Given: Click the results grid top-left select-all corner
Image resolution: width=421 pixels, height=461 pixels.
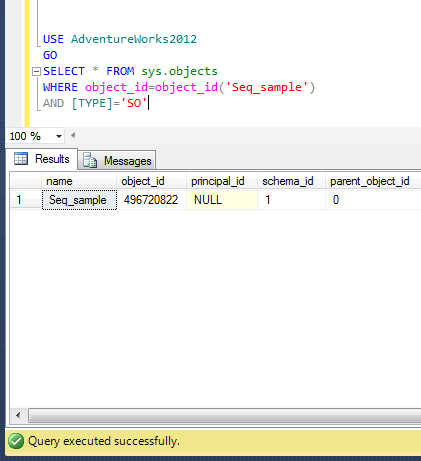Looking at the screenshot, I should point(26,181).
